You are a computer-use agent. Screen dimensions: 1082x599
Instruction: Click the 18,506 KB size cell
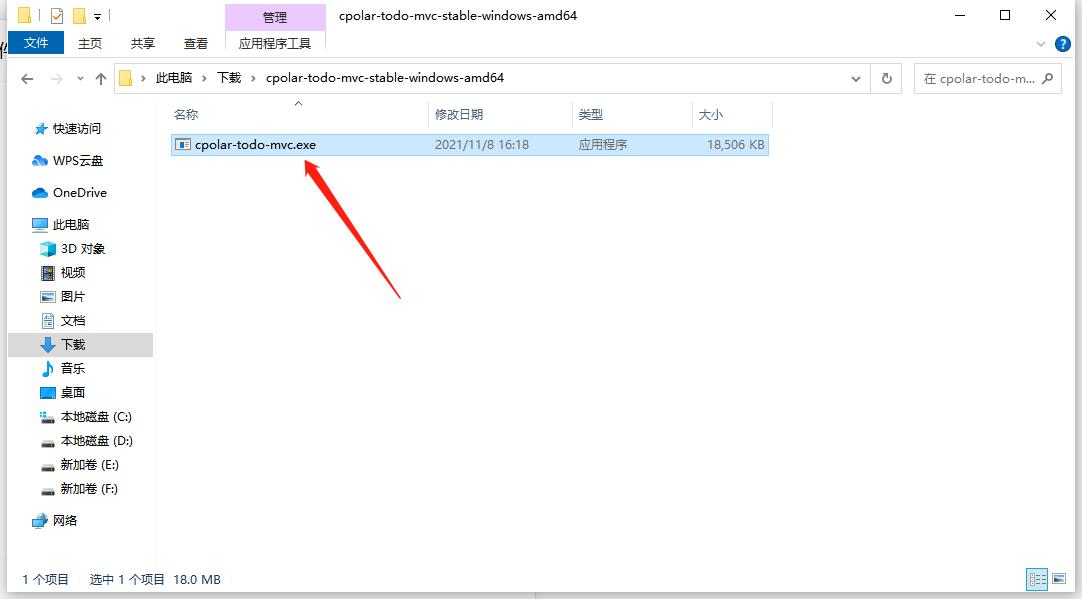[x=736, y=145]
